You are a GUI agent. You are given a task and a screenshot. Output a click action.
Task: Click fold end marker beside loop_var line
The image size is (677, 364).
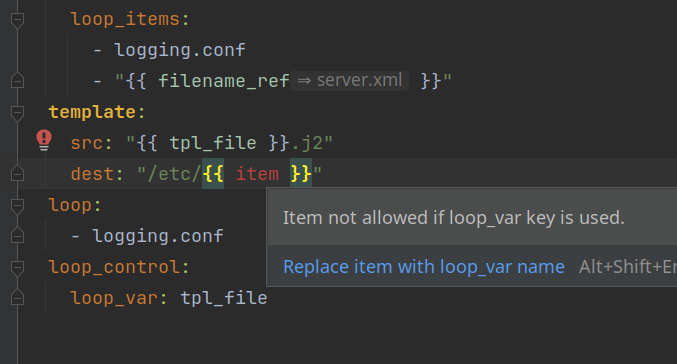pos(17,298)
